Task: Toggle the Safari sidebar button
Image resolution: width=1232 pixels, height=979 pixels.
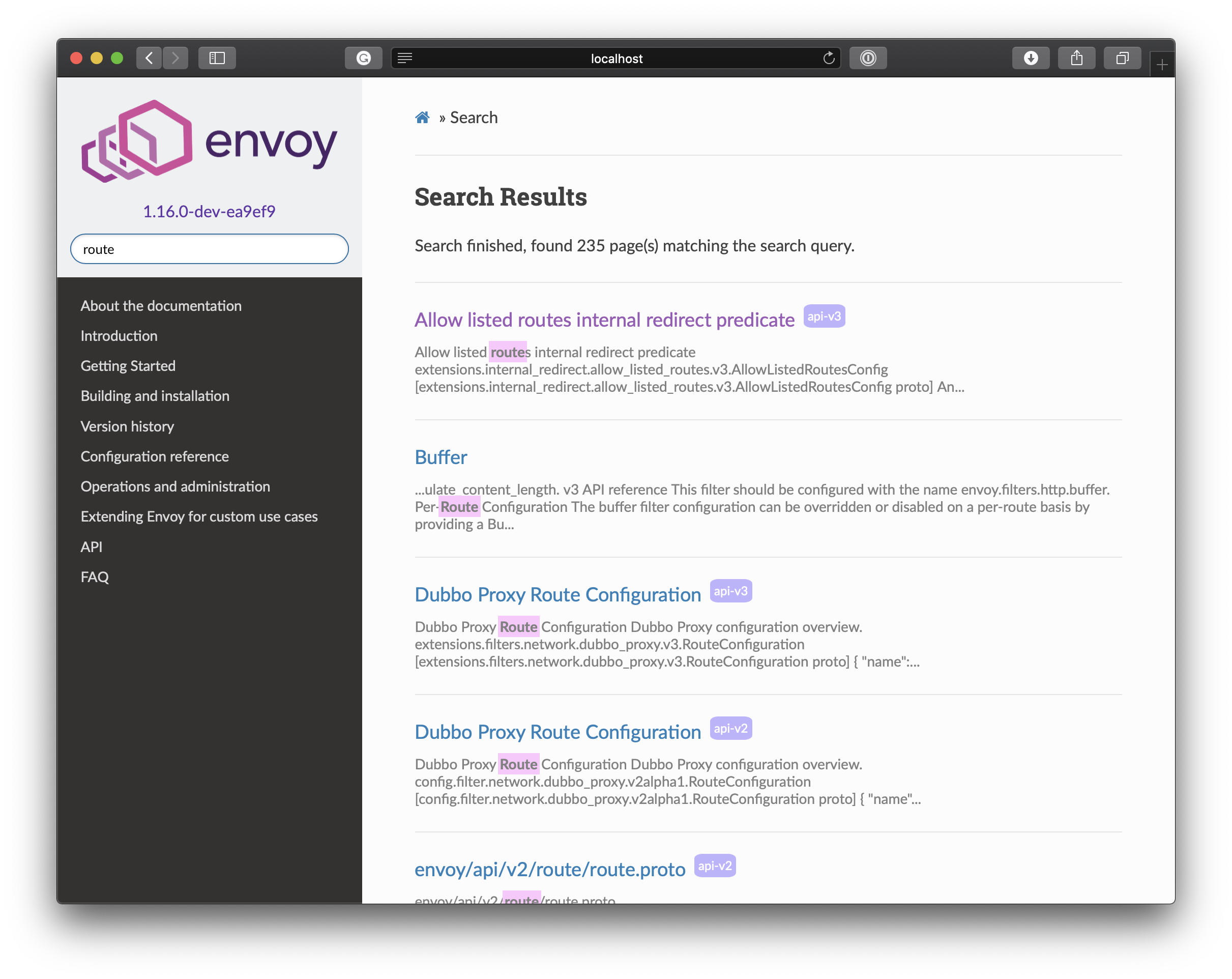Action: 217,57
